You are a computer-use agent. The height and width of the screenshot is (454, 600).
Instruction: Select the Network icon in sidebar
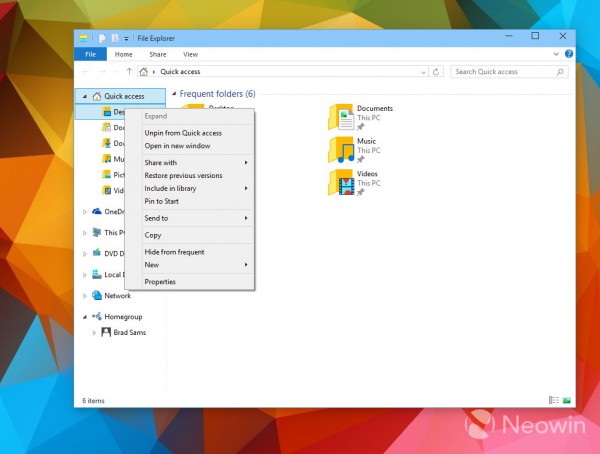pos(97,295)
